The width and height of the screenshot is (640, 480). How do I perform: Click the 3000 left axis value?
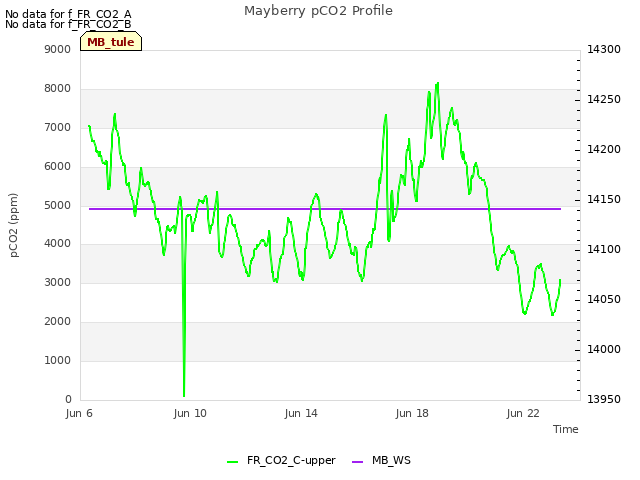58,282
